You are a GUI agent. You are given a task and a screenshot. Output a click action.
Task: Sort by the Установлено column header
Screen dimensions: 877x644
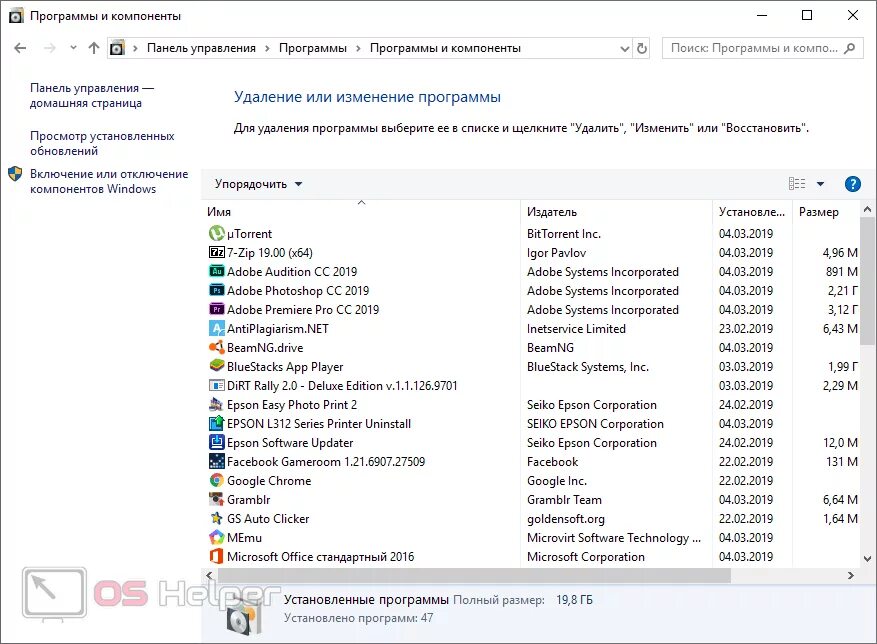point(752,211)
